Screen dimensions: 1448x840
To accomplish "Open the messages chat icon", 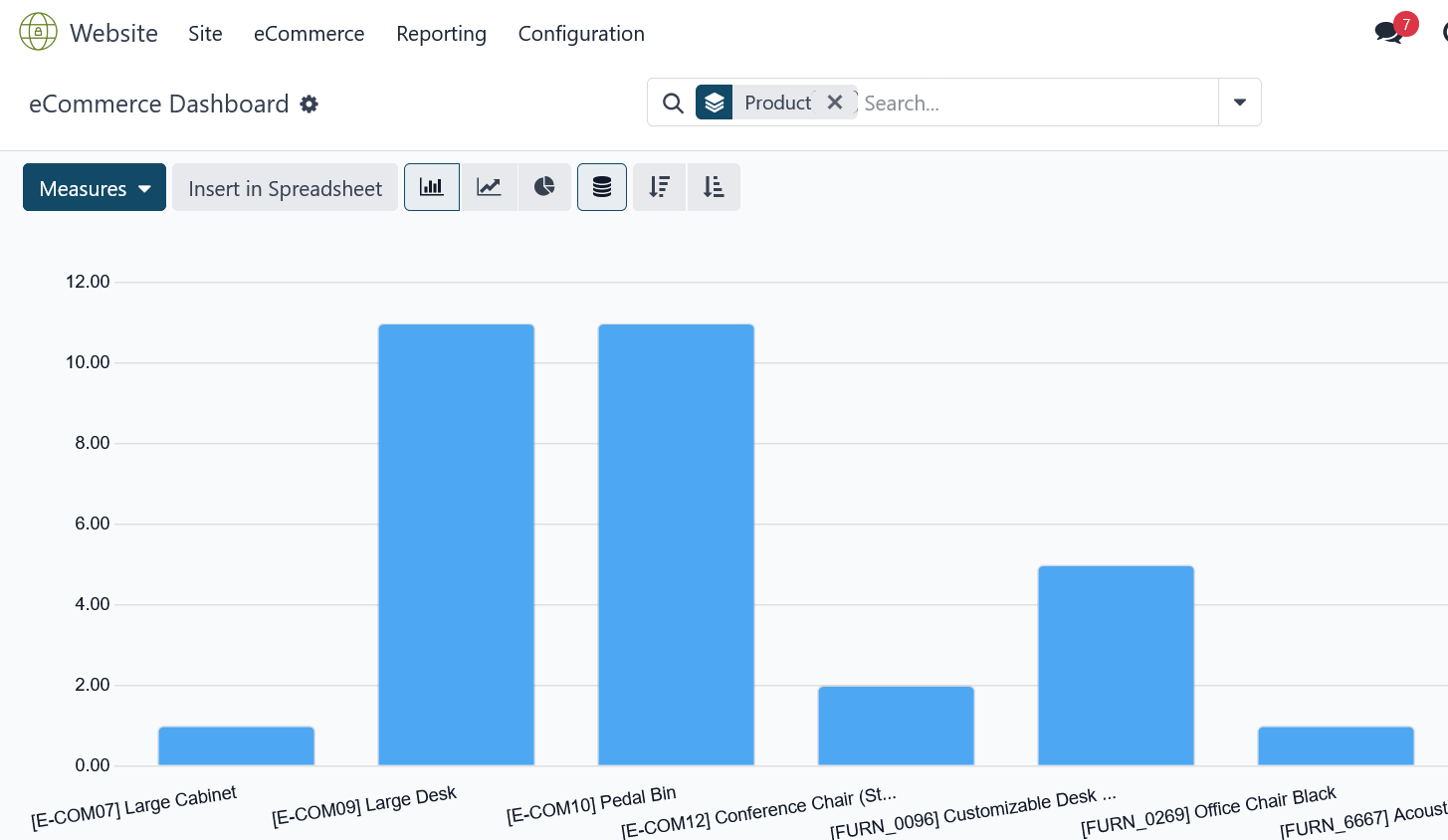I will click(x=1388, y=33).
